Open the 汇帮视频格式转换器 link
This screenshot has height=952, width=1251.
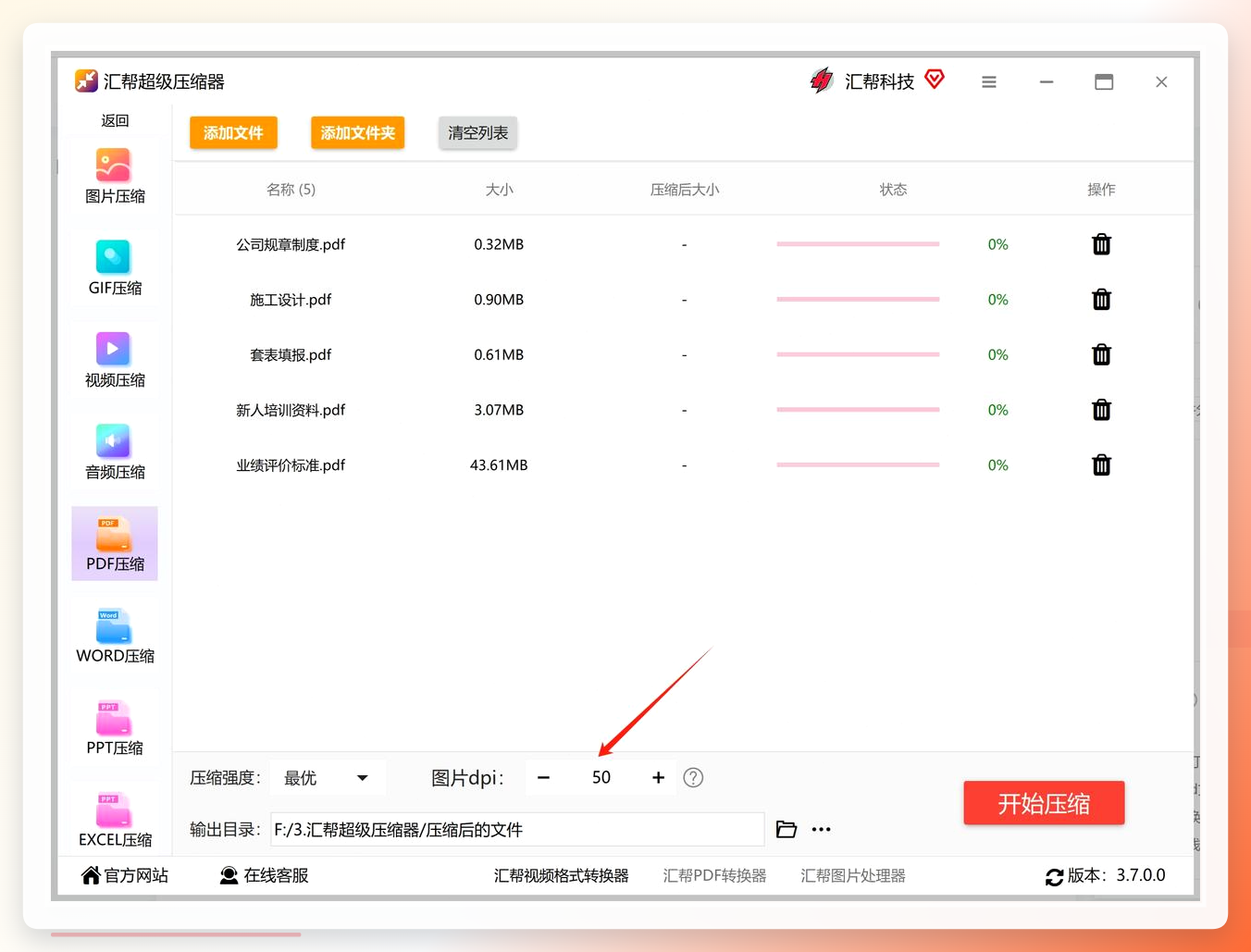pos(561,875)
